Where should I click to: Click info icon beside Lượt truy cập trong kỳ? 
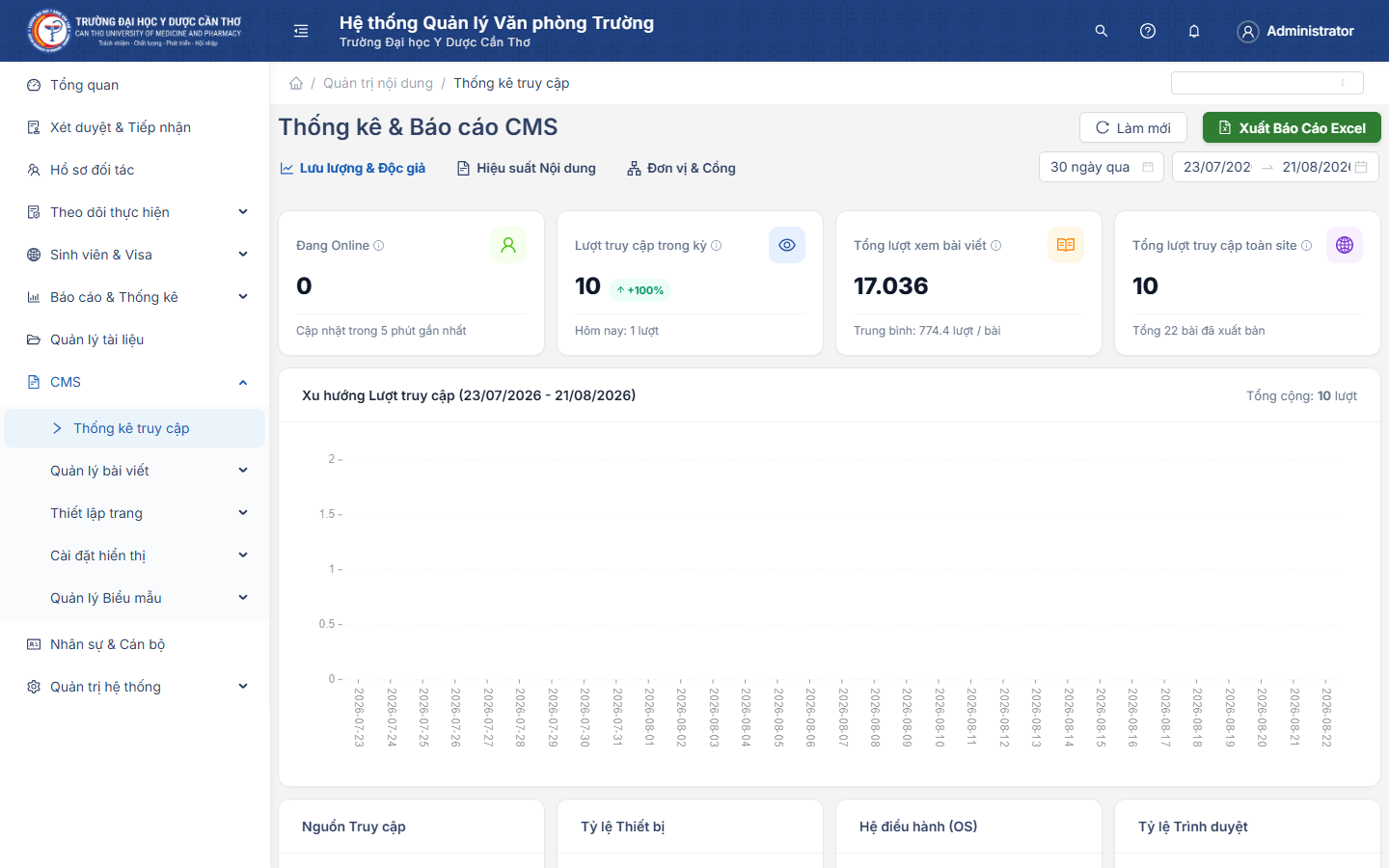coord(717,246)
